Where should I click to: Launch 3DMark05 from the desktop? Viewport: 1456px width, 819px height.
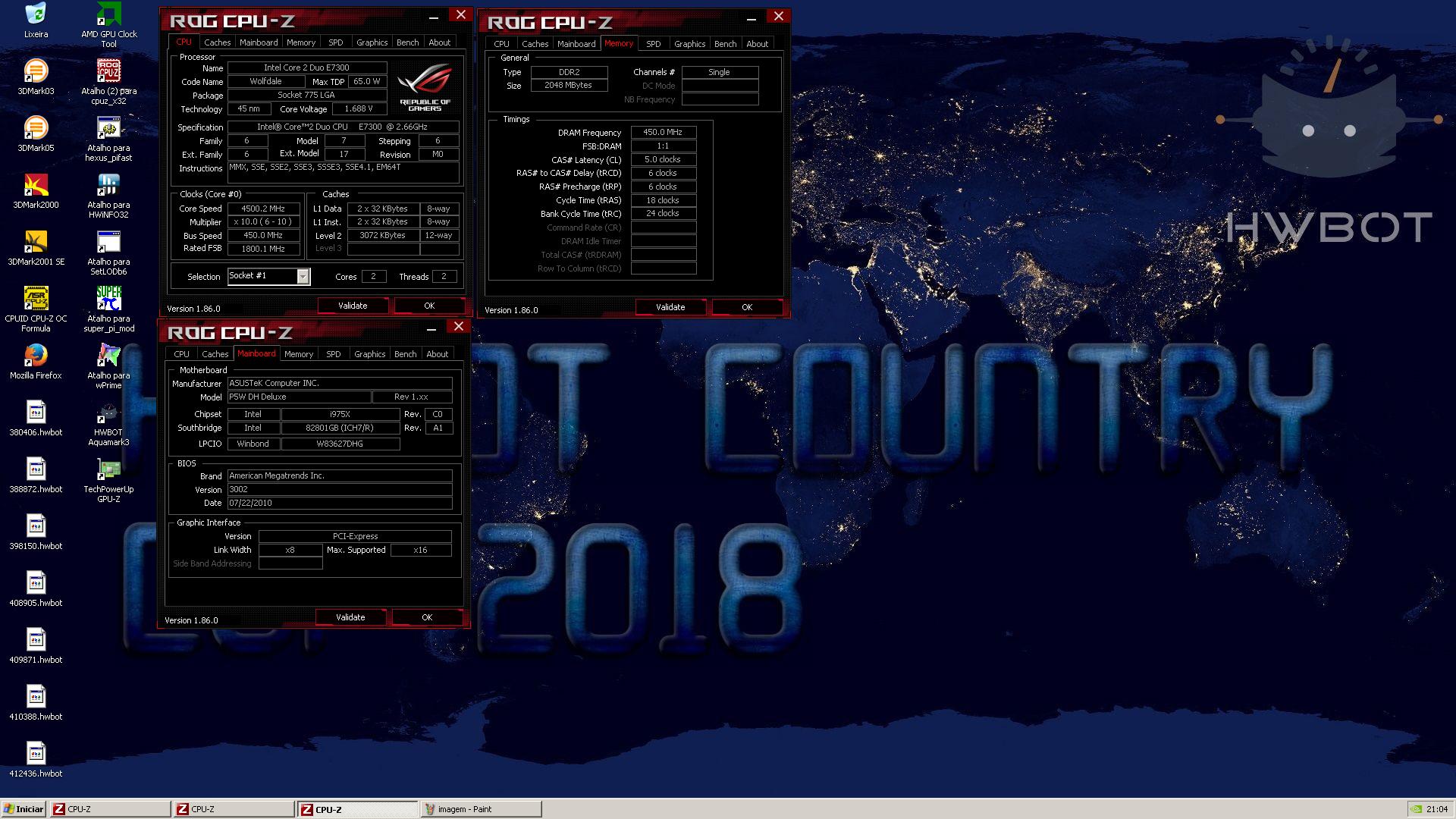pos(36,127)
